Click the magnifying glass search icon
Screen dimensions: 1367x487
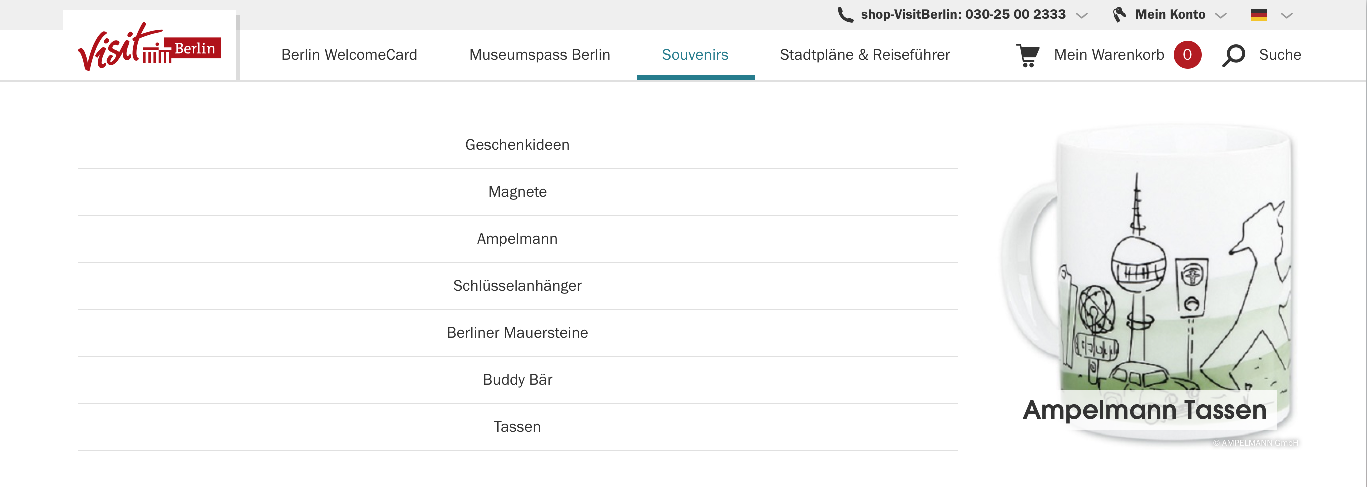pos(1234,55)
